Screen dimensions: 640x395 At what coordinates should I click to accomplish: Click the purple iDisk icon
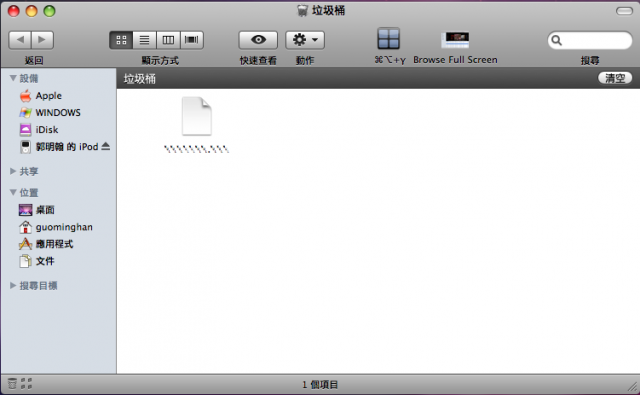point(25,130)
